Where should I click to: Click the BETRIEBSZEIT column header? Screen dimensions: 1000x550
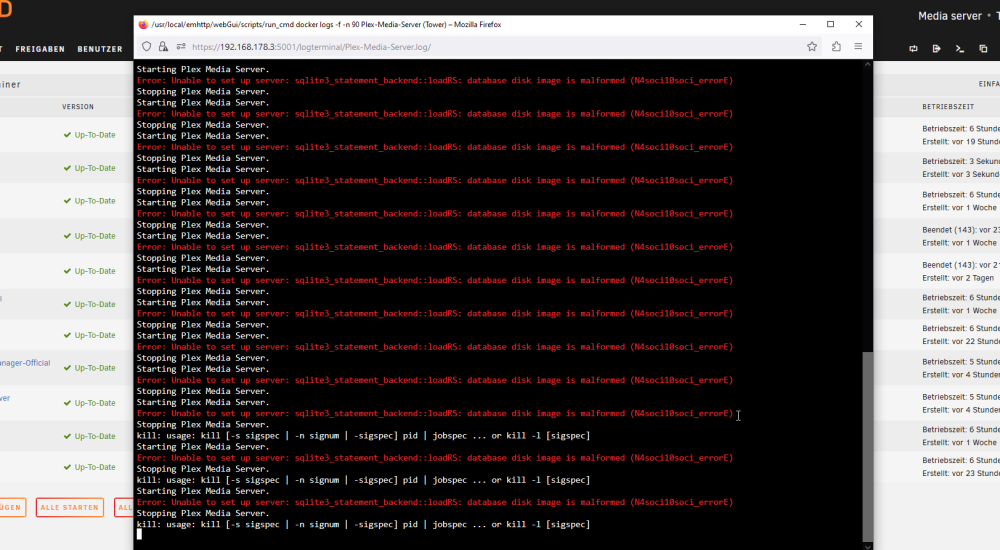click(x=948, y=107)
